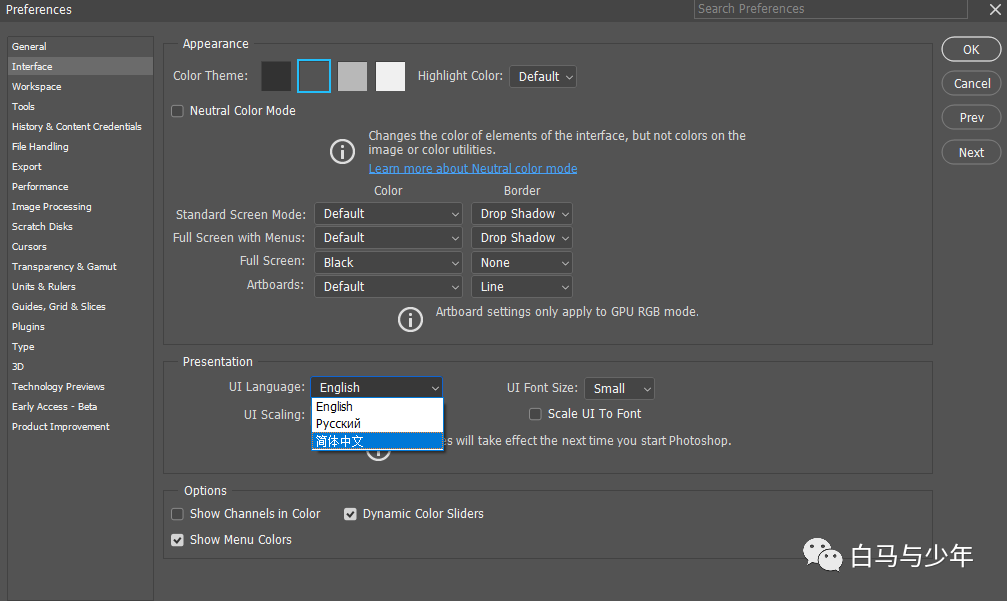
Task: Open the Product Improvement category
Action: point(80,426)
